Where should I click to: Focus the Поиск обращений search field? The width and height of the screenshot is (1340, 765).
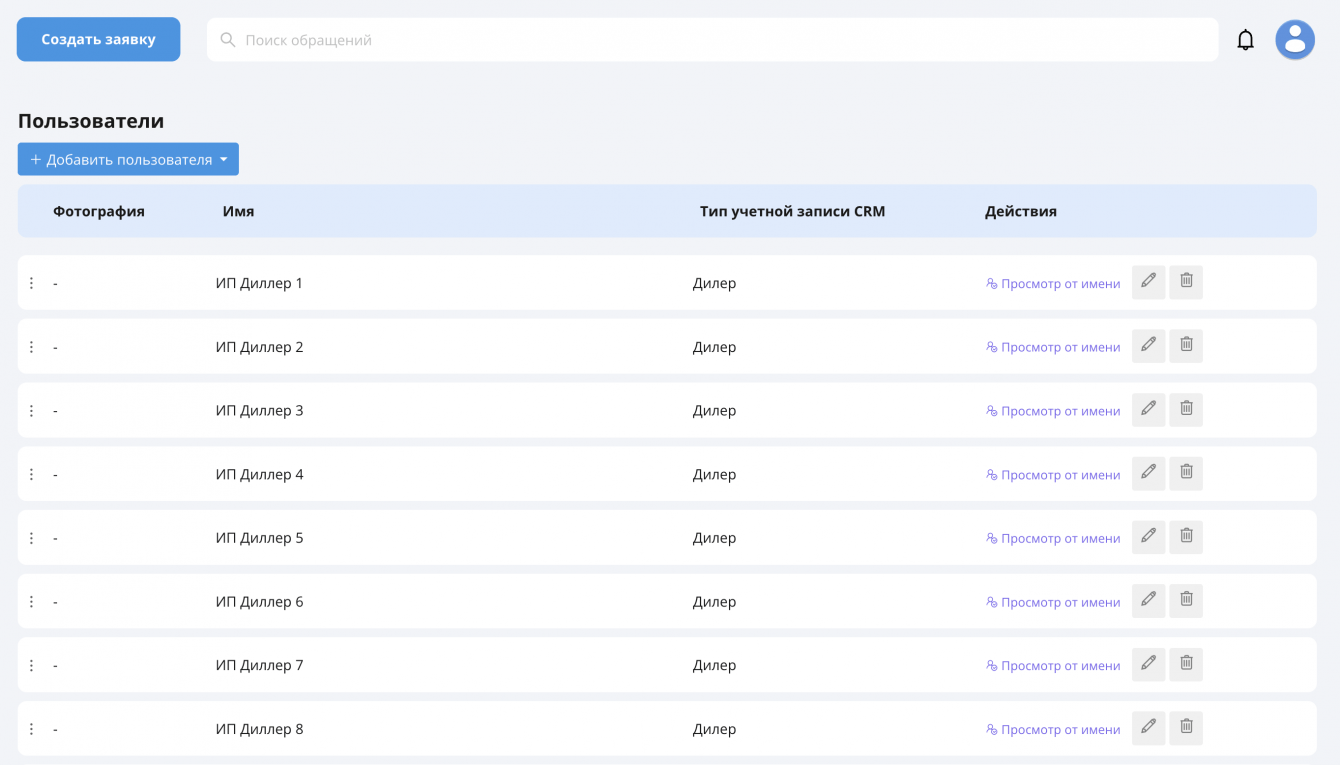point(712,40)
